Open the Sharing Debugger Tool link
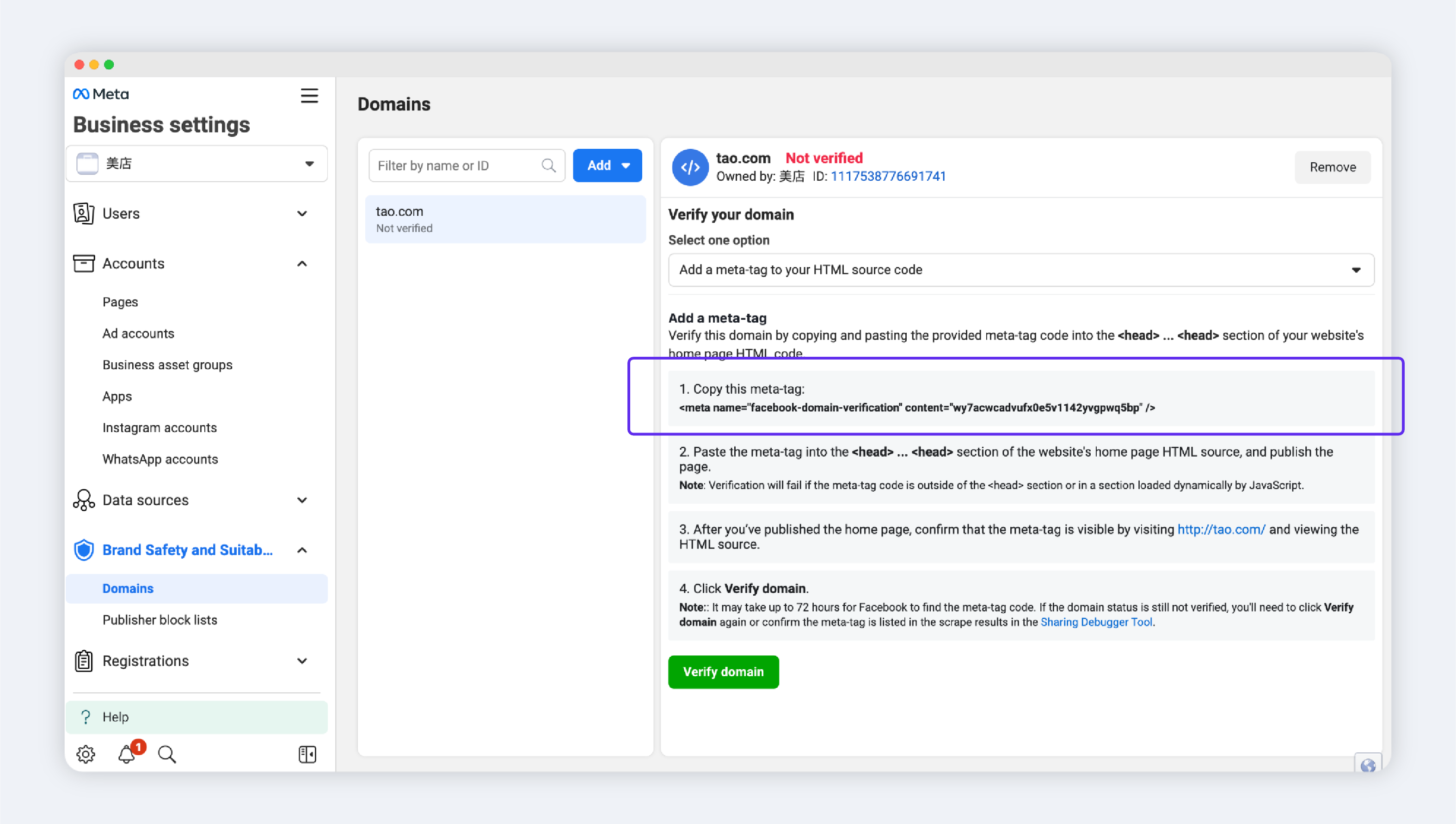 click(x=1096, y=622)
